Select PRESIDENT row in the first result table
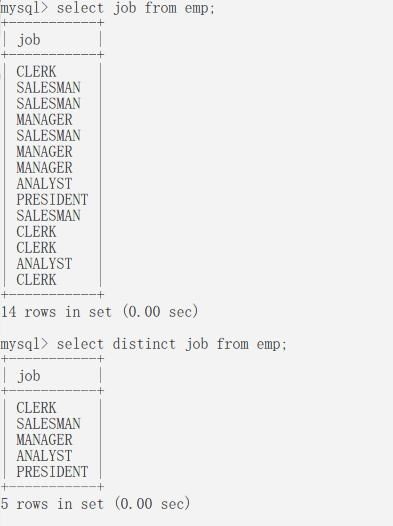Image resolution: width=393 pixels, height=526 pixels. 52,200
